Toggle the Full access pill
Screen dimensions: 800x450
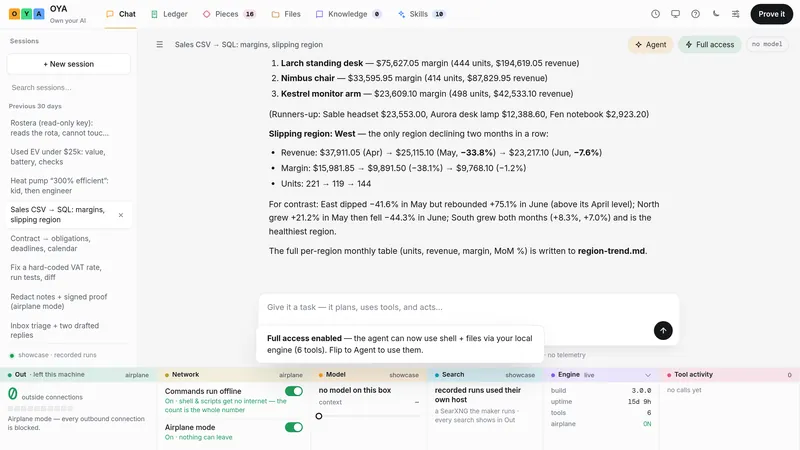coord(710,44)
